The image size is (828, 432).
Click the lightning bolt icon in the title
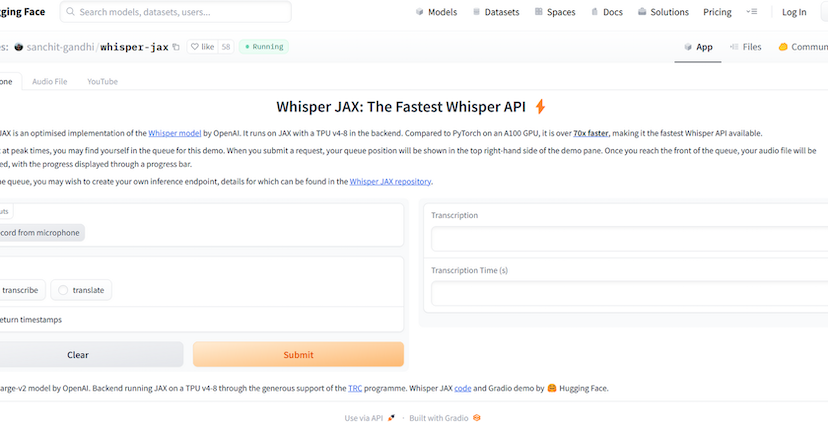[540, 107]
